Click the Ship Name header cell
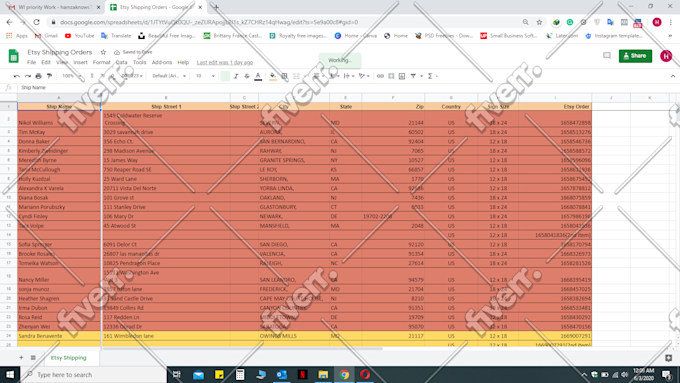 tap(59, 106)
